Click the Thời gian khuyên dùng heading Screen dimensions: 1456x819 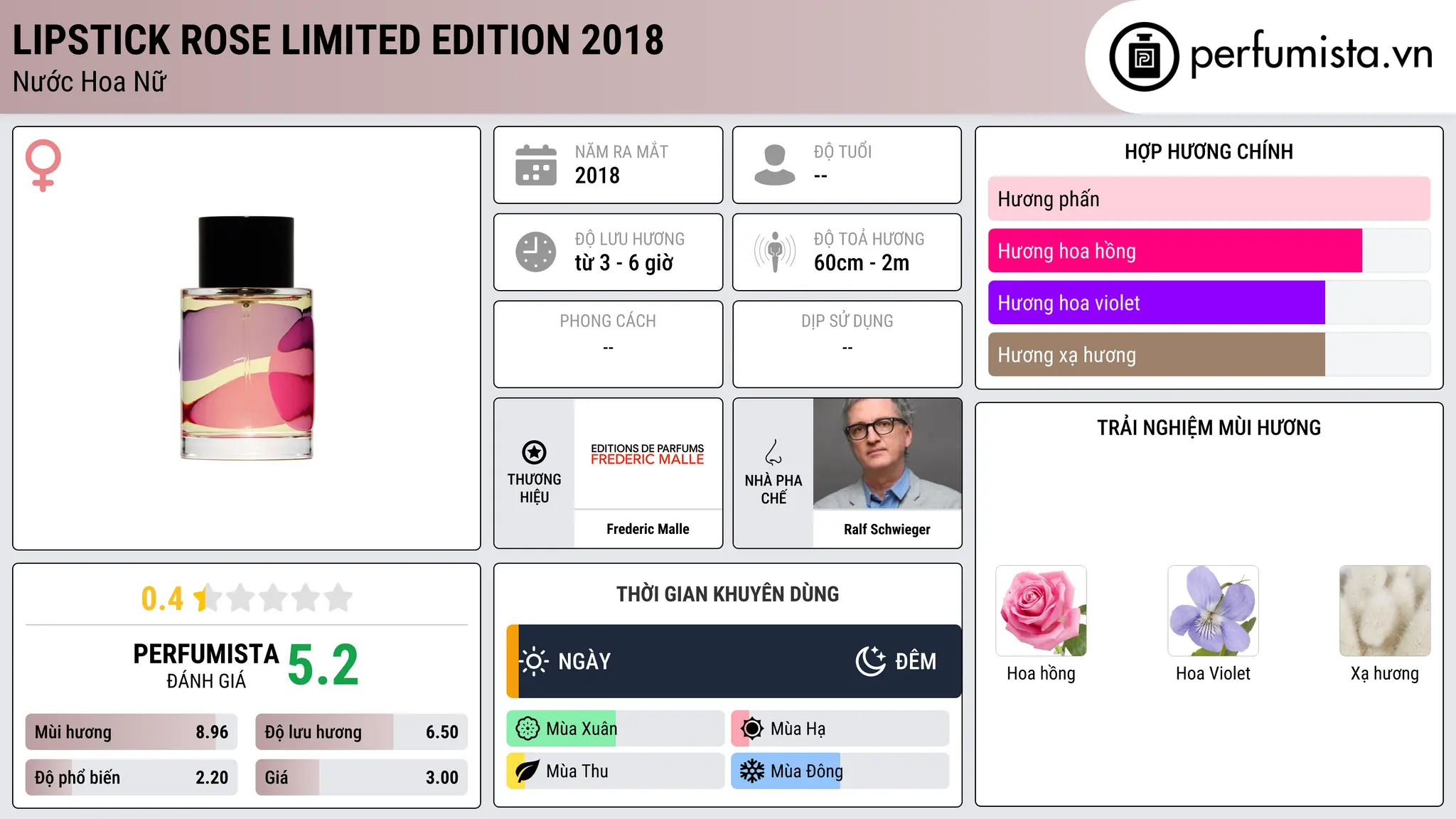(728, 594)
